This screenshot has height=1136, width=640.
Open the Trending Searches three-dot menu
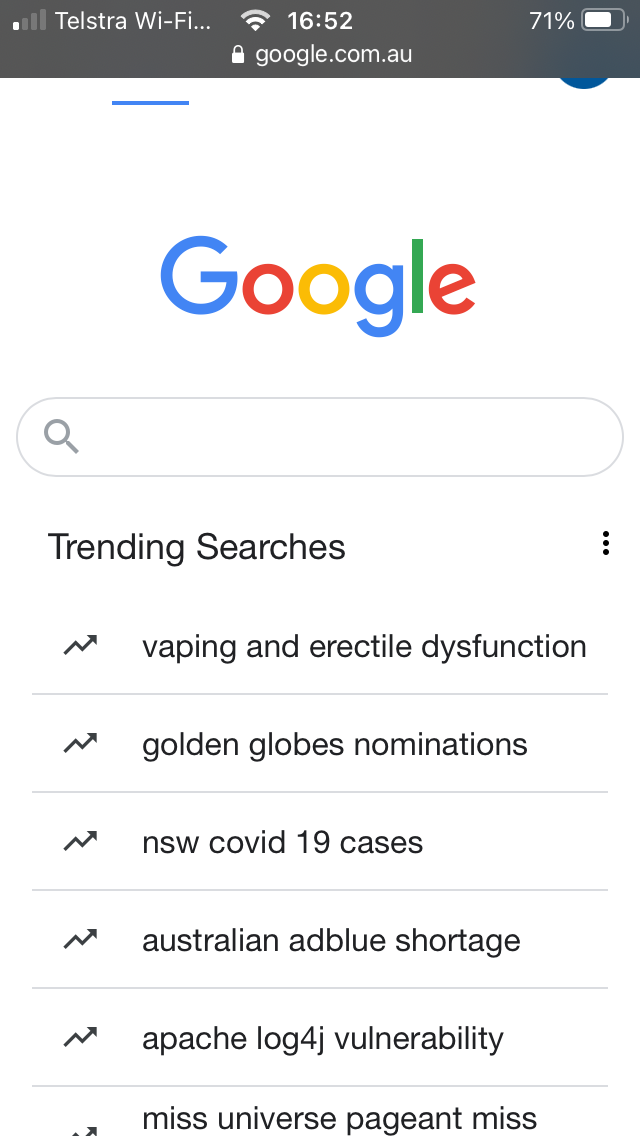[605, 543]
